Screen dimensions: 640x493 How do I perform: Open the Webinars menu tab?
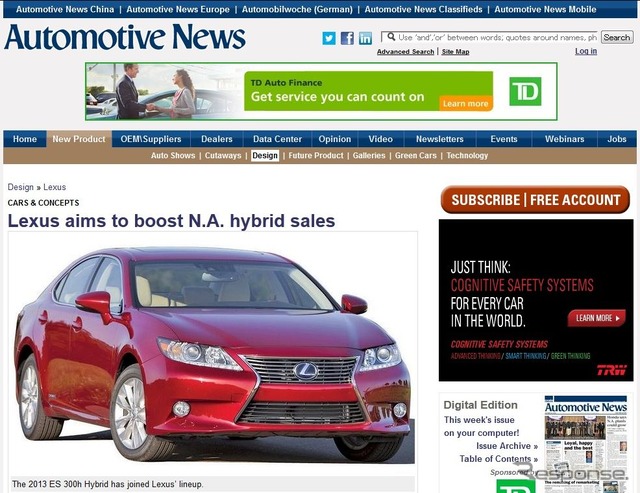[564, 139]
